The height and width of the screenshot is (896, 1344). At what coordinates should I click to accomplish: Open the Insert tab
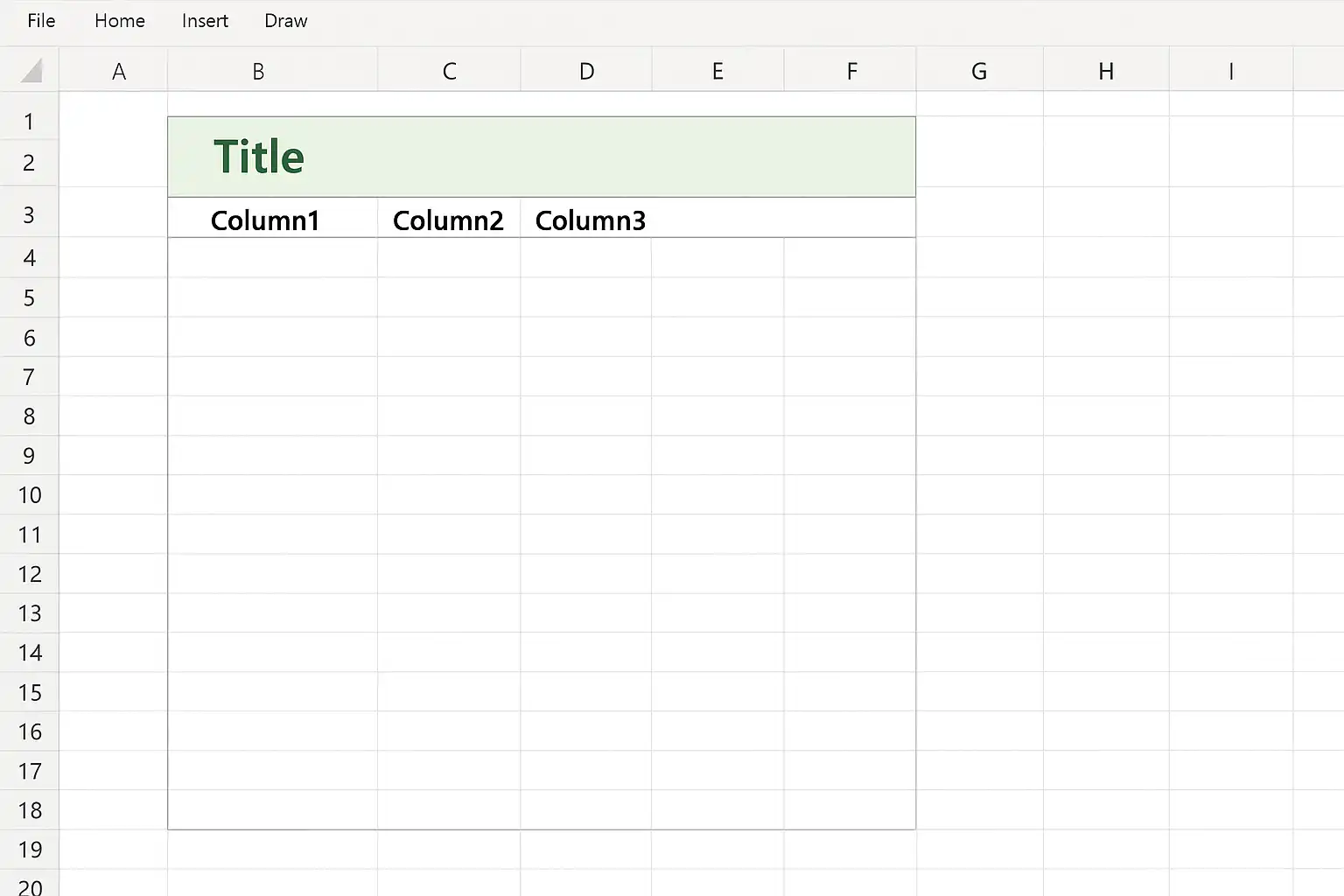point(205,21)
